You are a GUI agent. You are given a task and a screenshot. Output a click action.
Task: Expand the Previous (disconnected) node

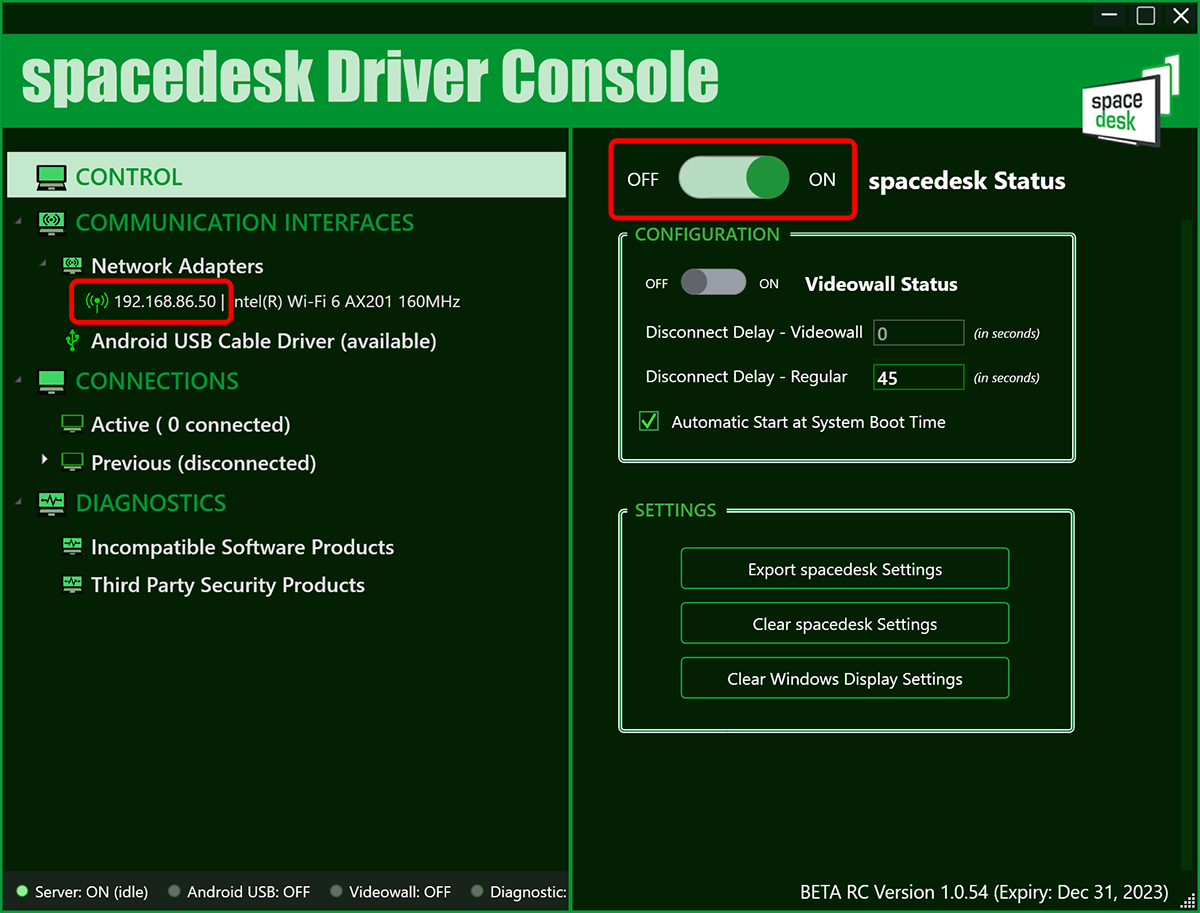(44, 460)
